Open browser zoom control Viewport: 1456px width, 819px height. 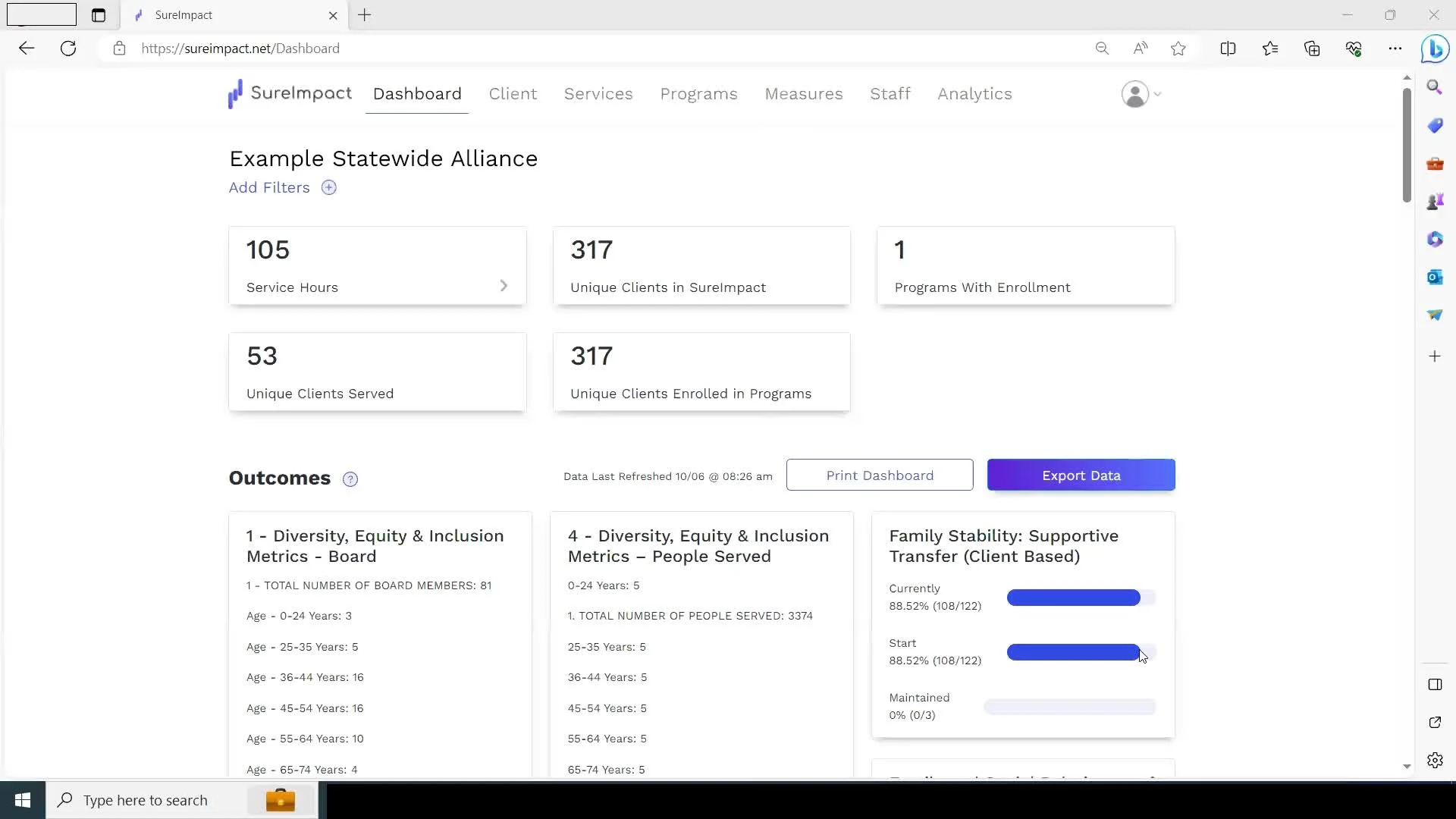point(1102,49)
